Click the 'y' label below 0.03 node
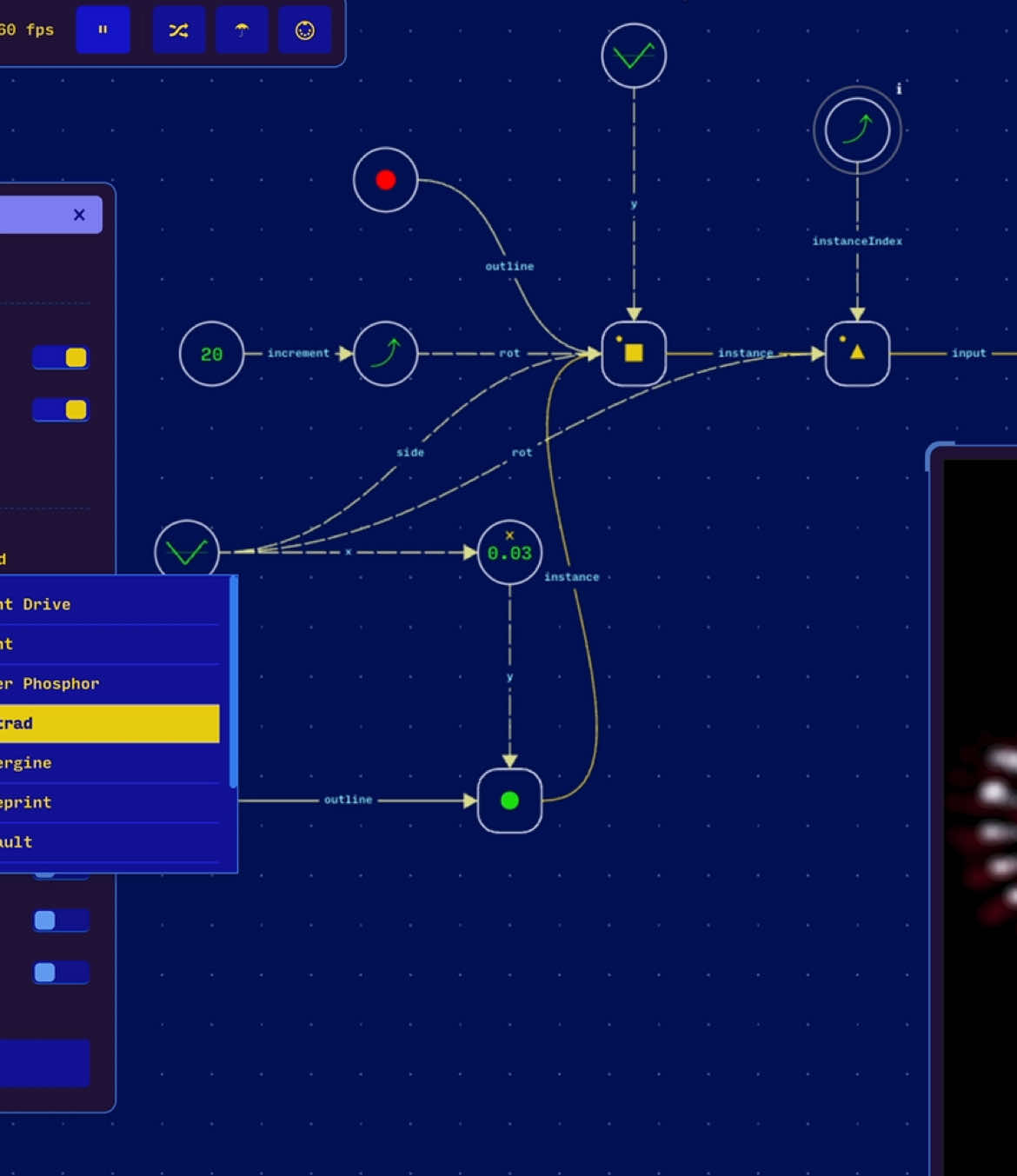Screen dimensions: 1017x1176 pyautogui.click(x=509, y=676)
